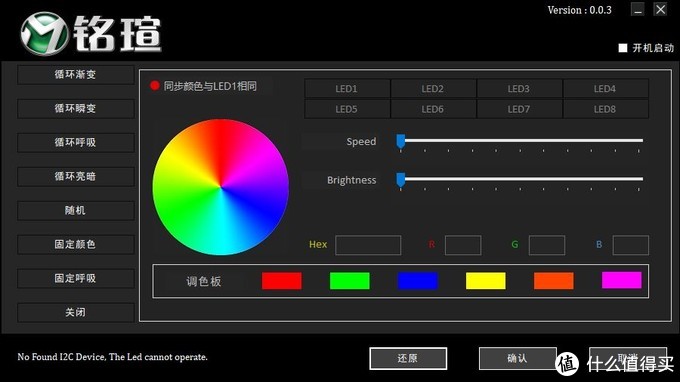Minimize the LED control window
Screen dimensions: 680x382
pos(638,10)
